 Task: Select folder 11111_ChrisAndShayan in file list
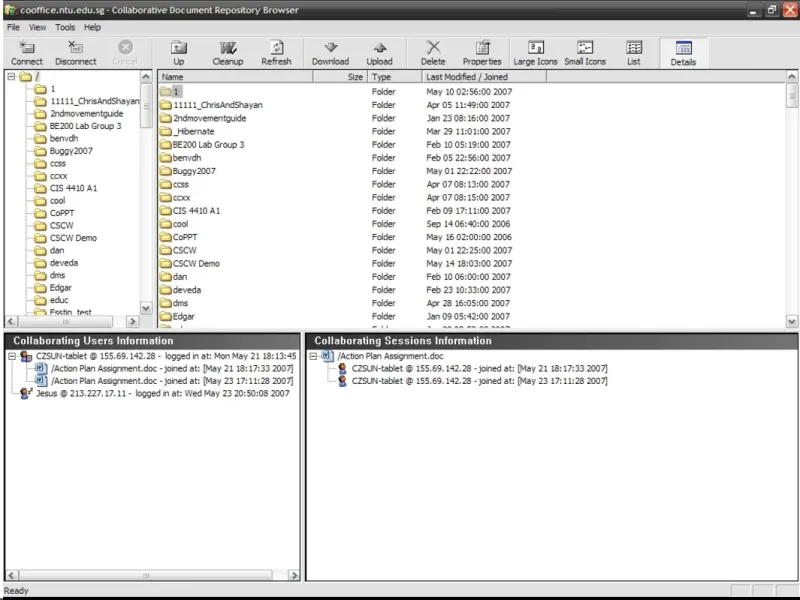point(218,105)
